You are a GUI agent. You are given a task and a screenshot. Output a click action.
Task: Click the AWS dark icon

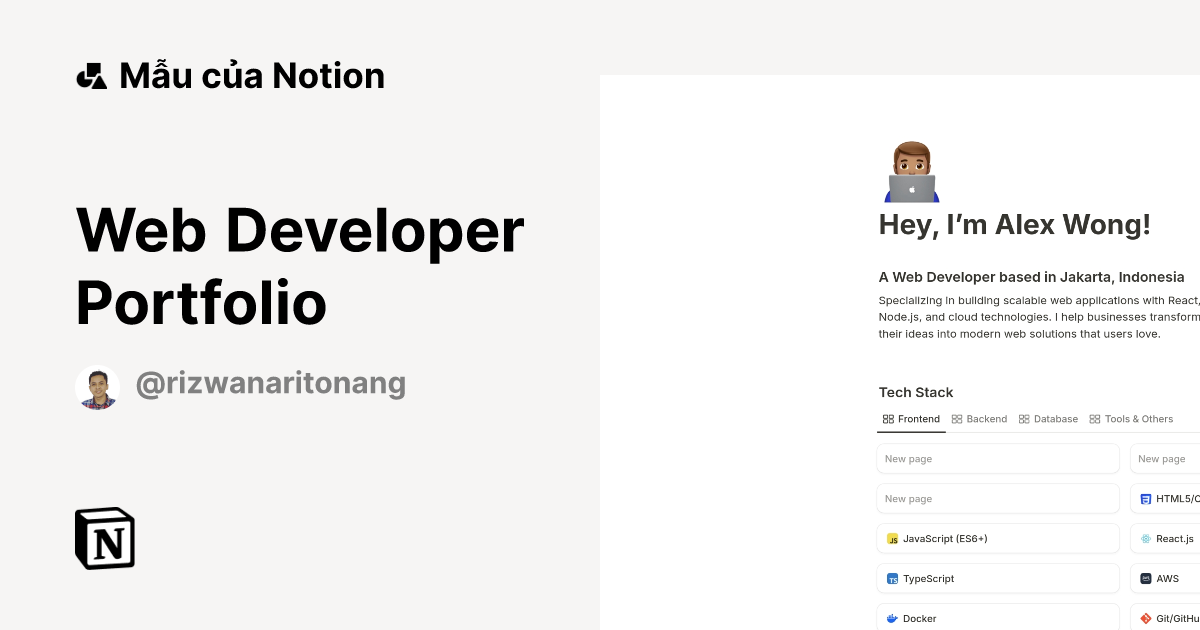(x=1145, y=578)
